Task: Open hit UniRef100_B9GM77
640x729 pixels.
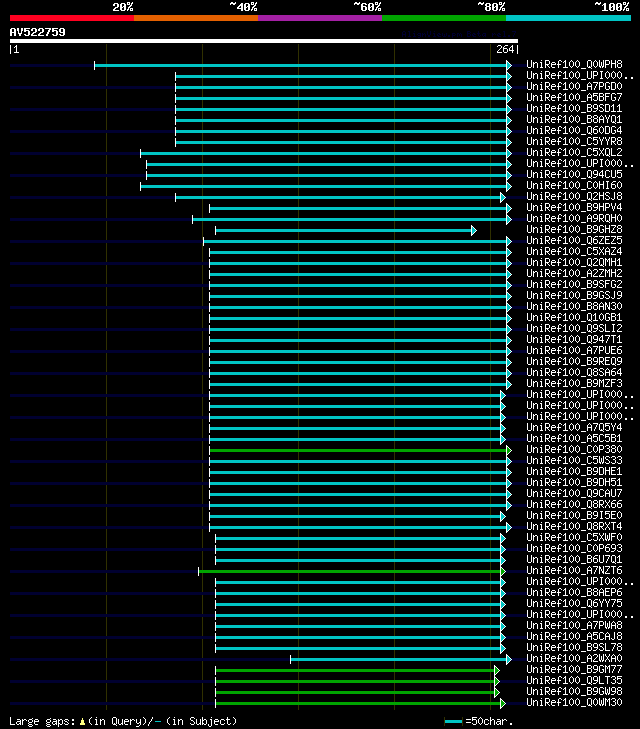Action: tap(574, 669)
